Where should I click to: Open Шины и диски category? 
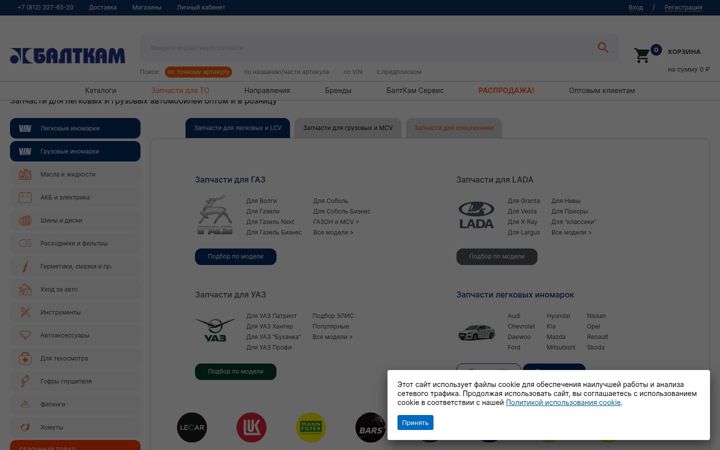pyautogui.click(x=75, y=220)
